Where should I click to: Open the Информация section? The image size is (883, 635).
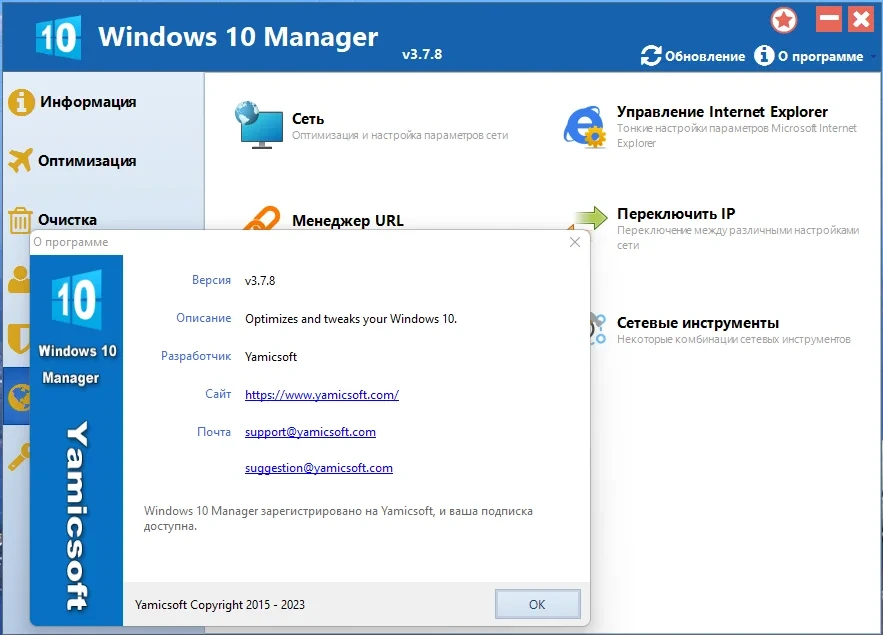click(x=88, y=102)
